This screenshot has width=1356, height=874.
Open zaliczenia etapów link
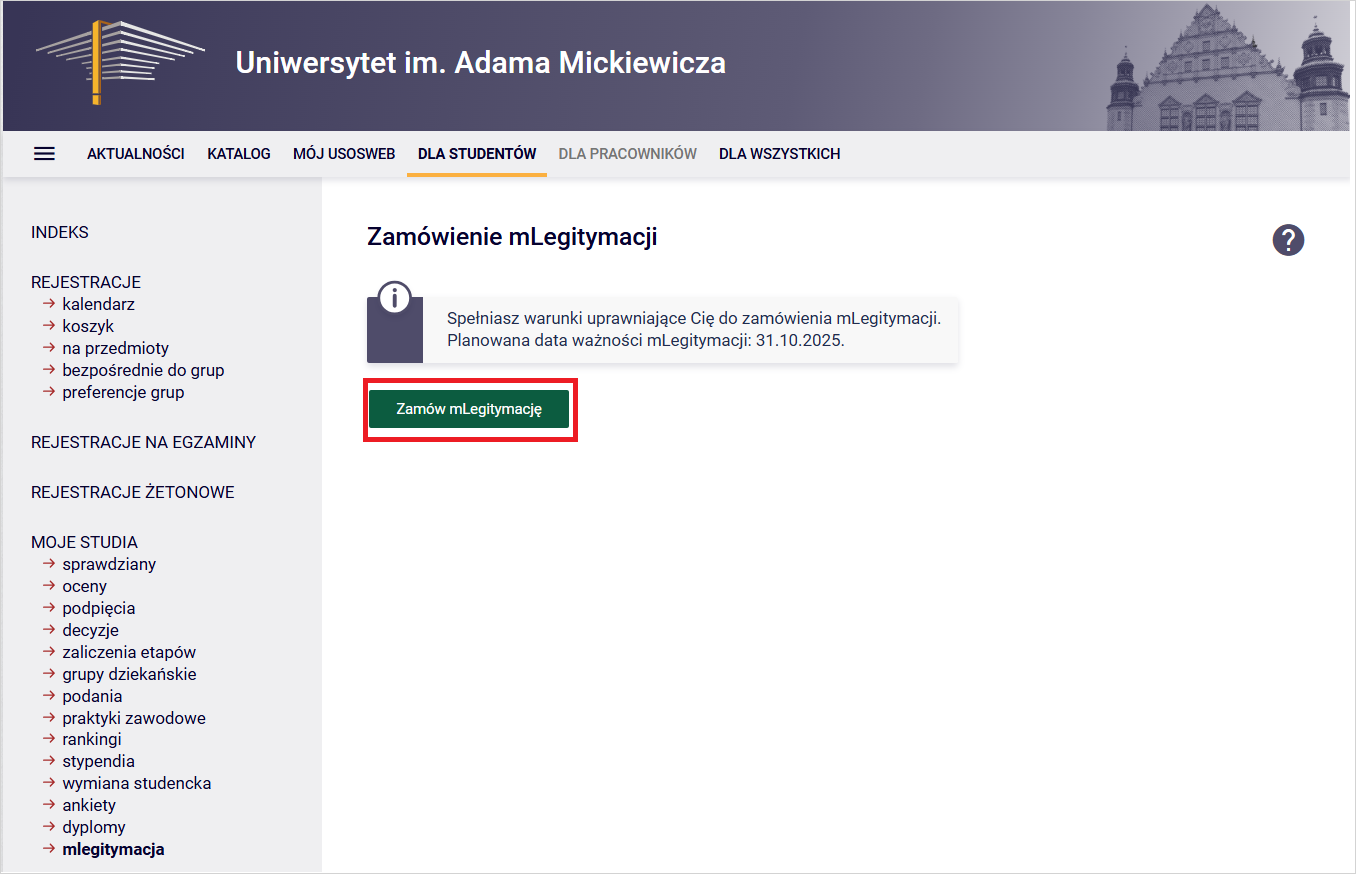click(x=129, y=652)
